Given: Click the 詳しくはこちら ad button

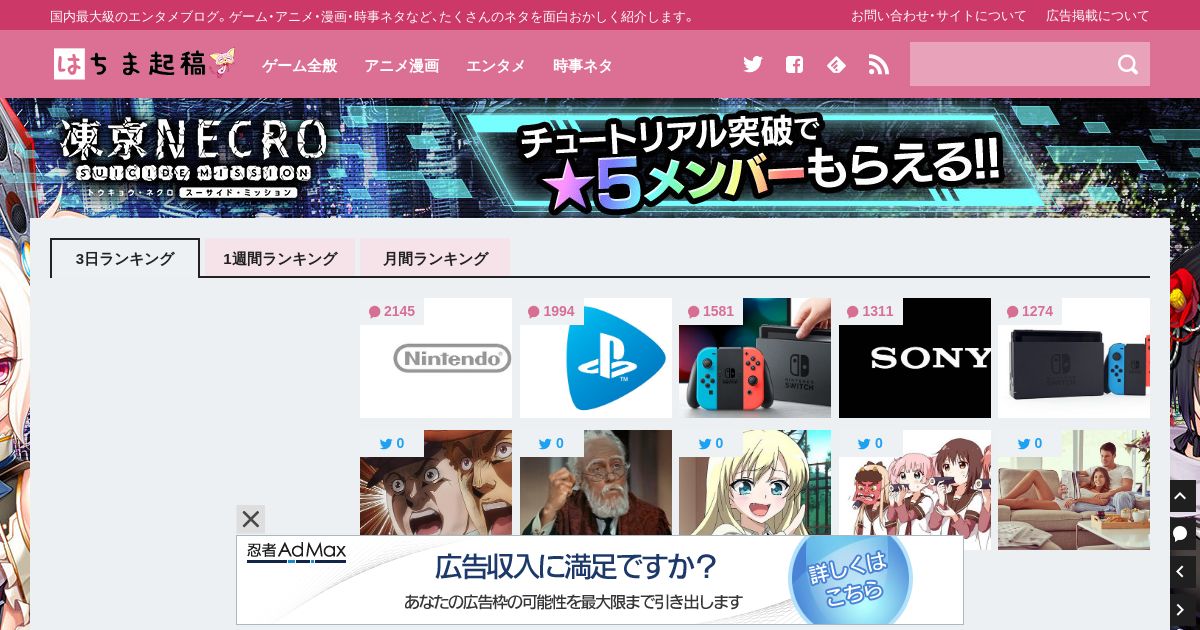Looking at the screenshot, I should [849, 579].
